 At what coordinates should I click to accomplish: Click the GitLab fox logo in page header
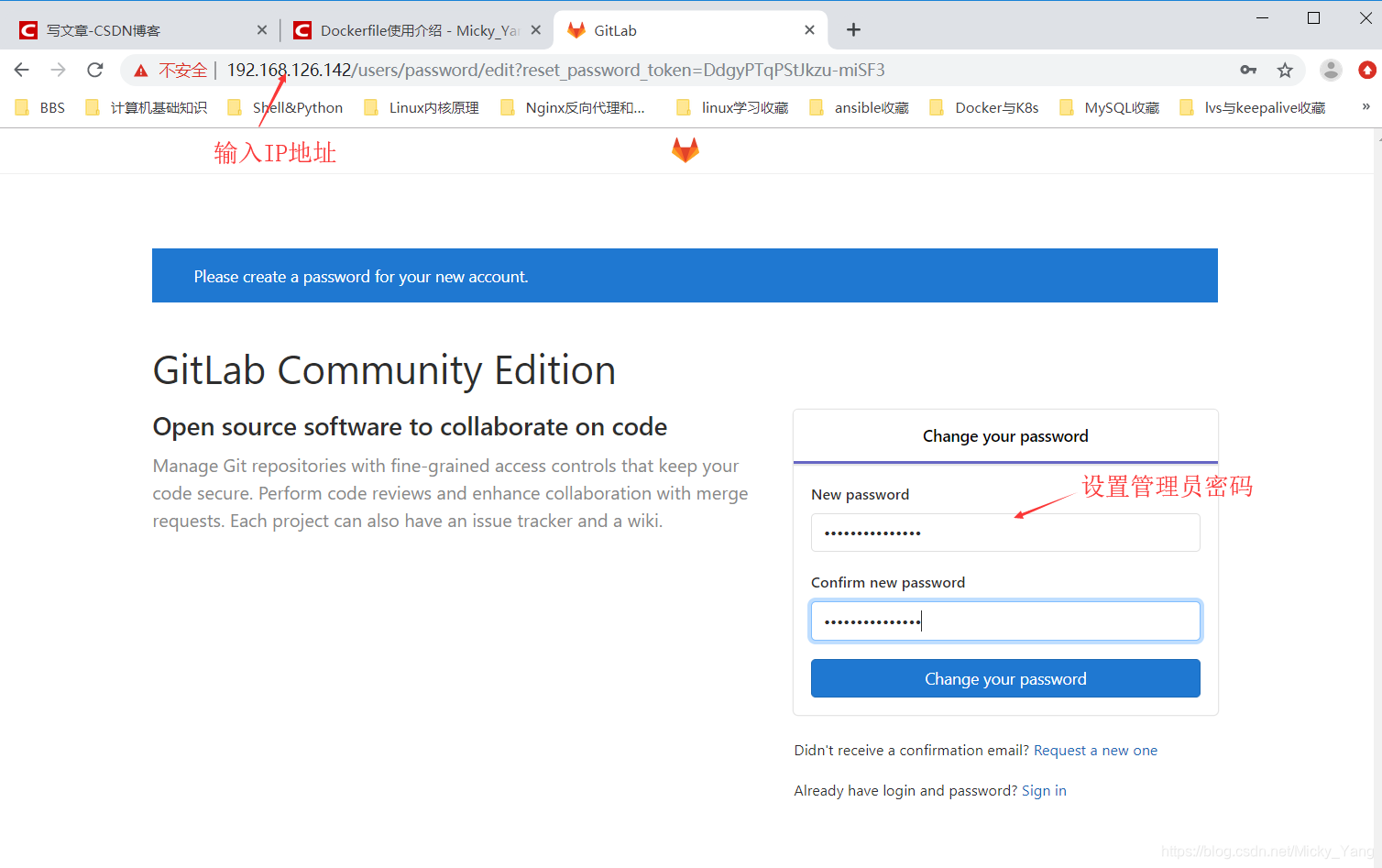pos(686,149)
